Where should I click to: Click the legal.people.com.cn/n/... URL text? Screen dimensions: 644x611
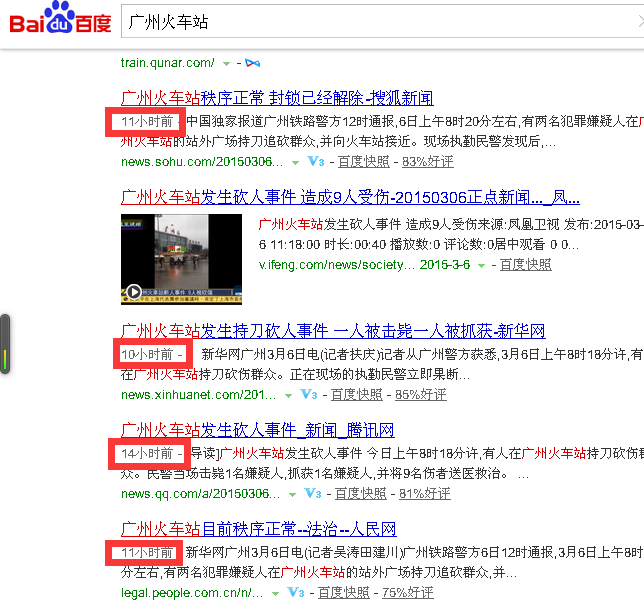(x=192, y=593)
